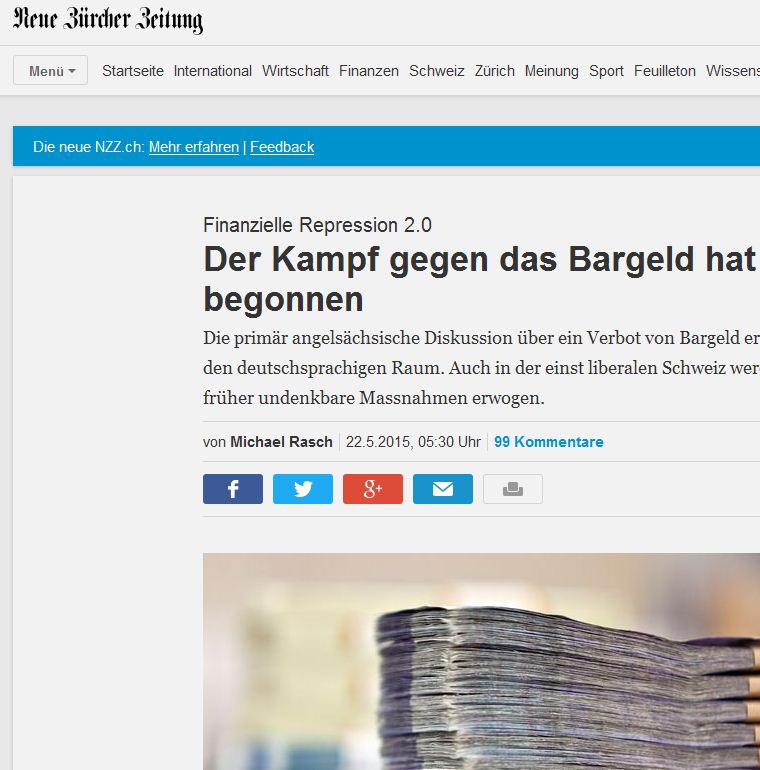This screenshot has width=760, height=770.
Task: Select Finanzen in the navigation bar
Action: [x=368, y=71]
